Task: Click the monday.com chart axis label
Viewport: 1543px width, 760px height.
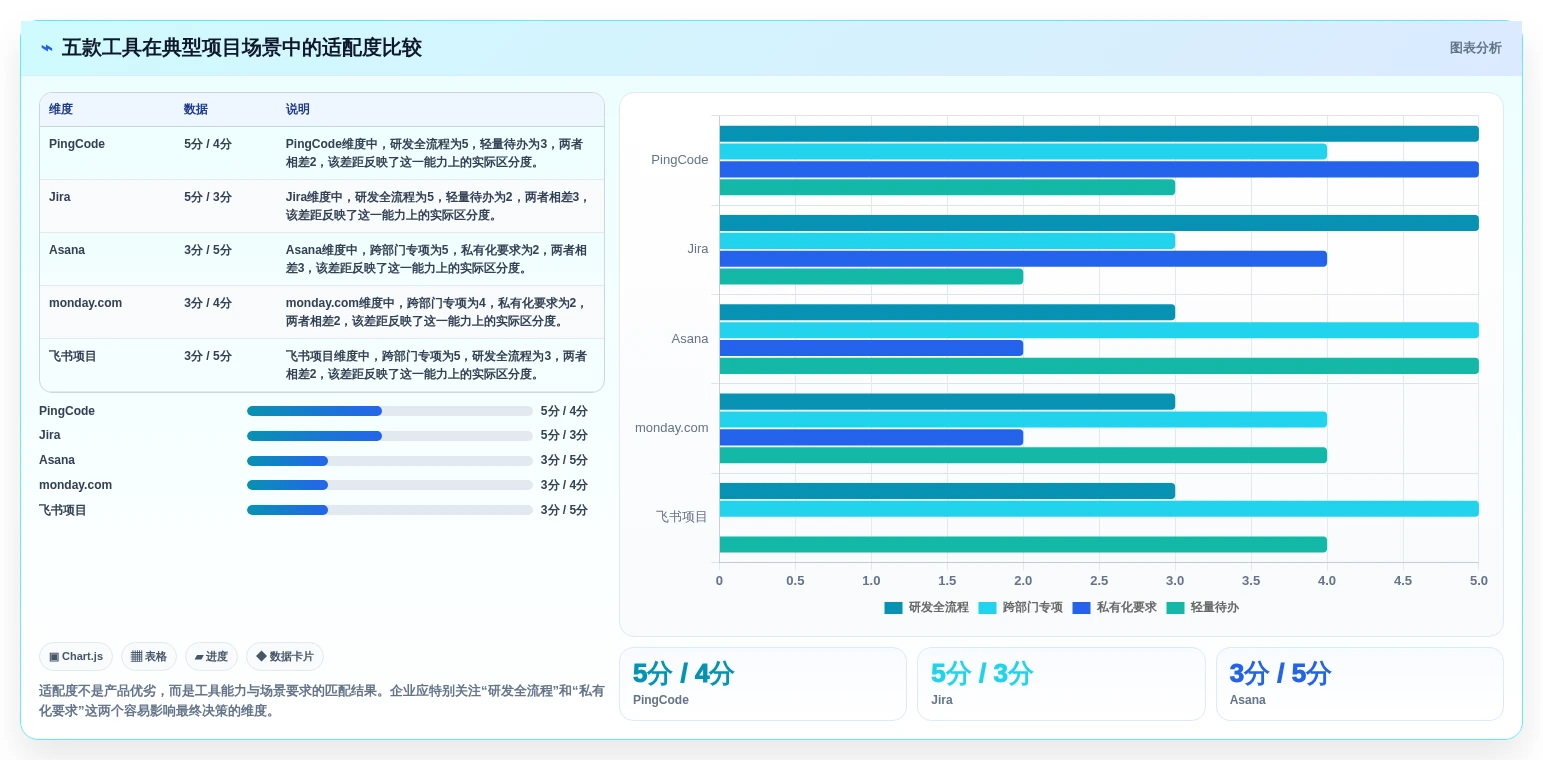Action: (672, 428)
